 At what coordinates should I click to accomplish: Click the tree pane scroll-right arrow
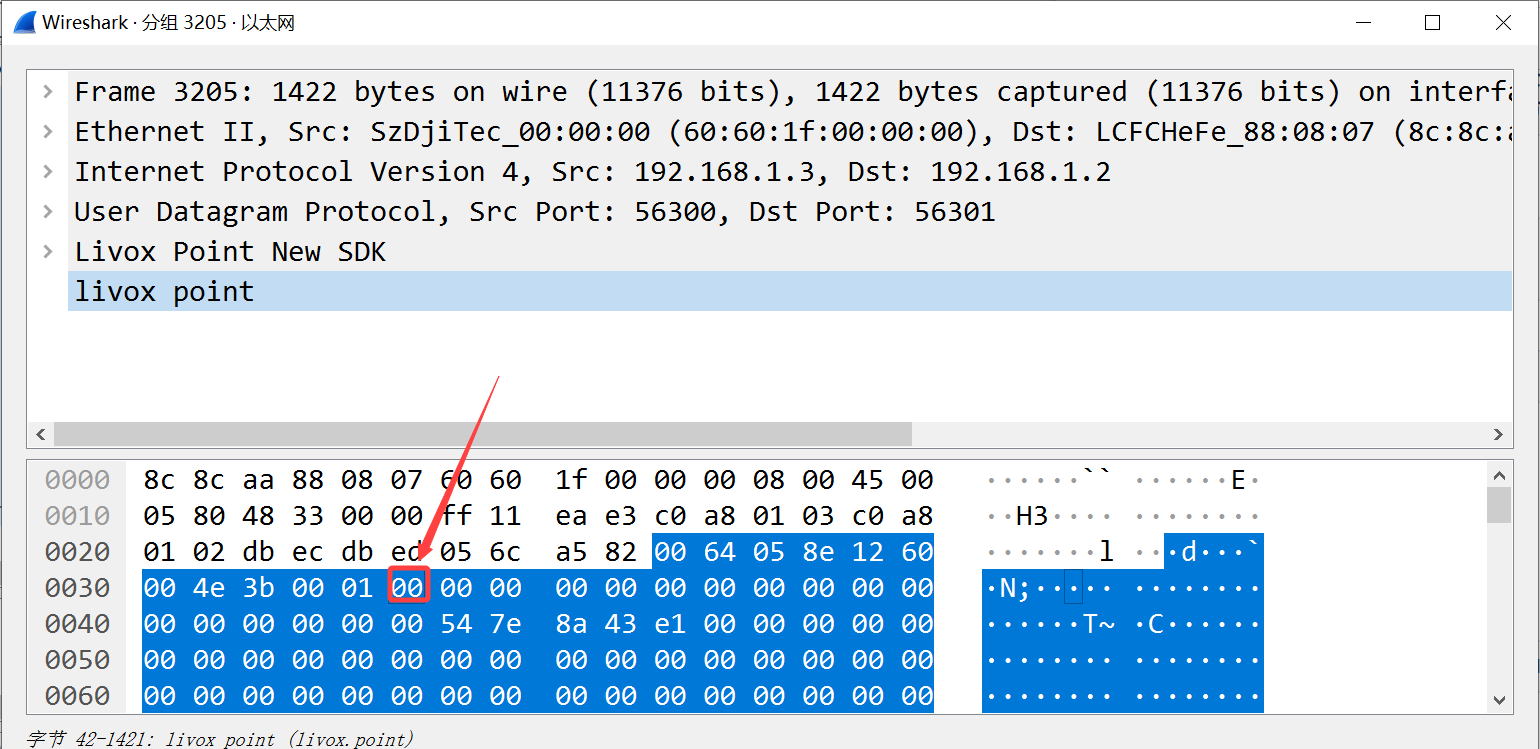(x=1498, y=434)
